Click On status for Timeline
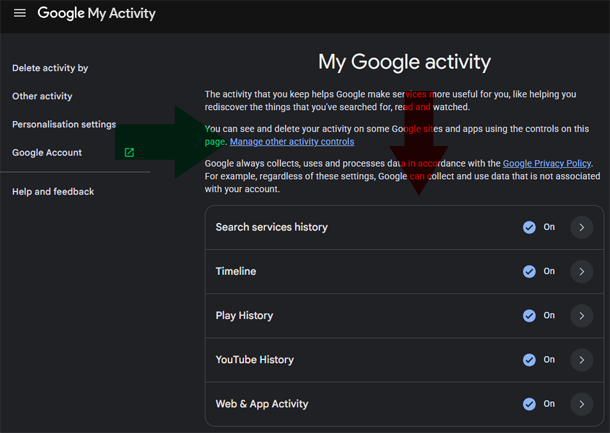The image size is (610, 433). tap(549, 272)
